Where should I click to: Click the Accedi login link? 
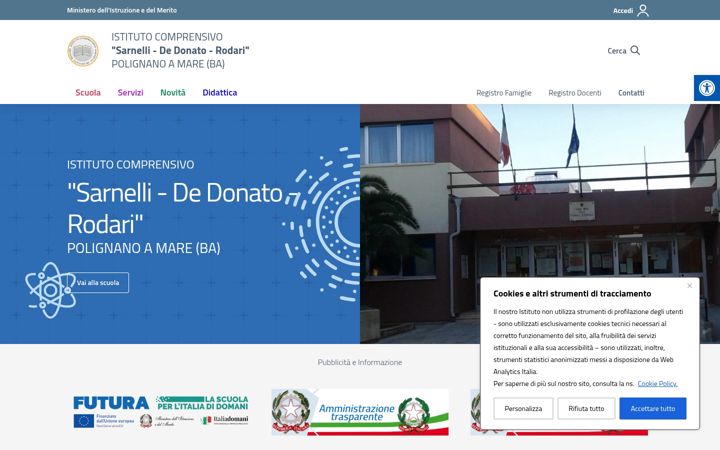click(623, 11)
